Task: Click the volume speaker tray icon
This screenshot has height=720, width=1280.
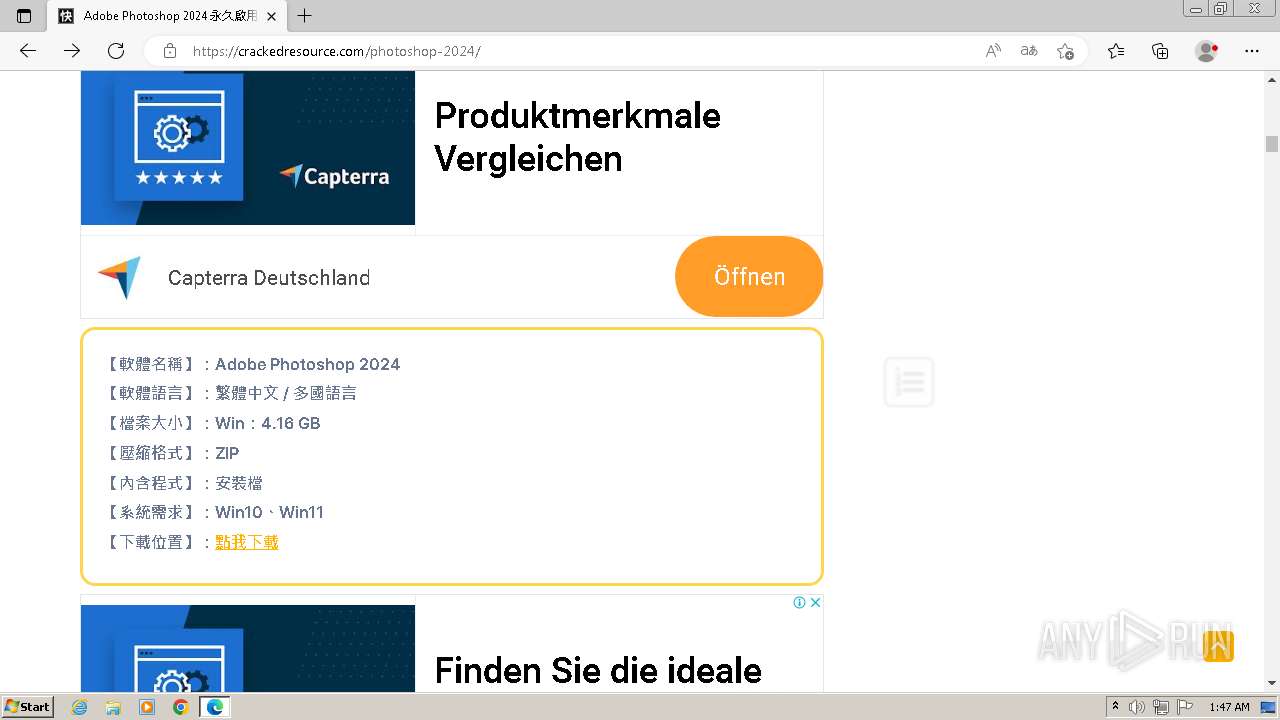Action: click(x=1137, y=707)
